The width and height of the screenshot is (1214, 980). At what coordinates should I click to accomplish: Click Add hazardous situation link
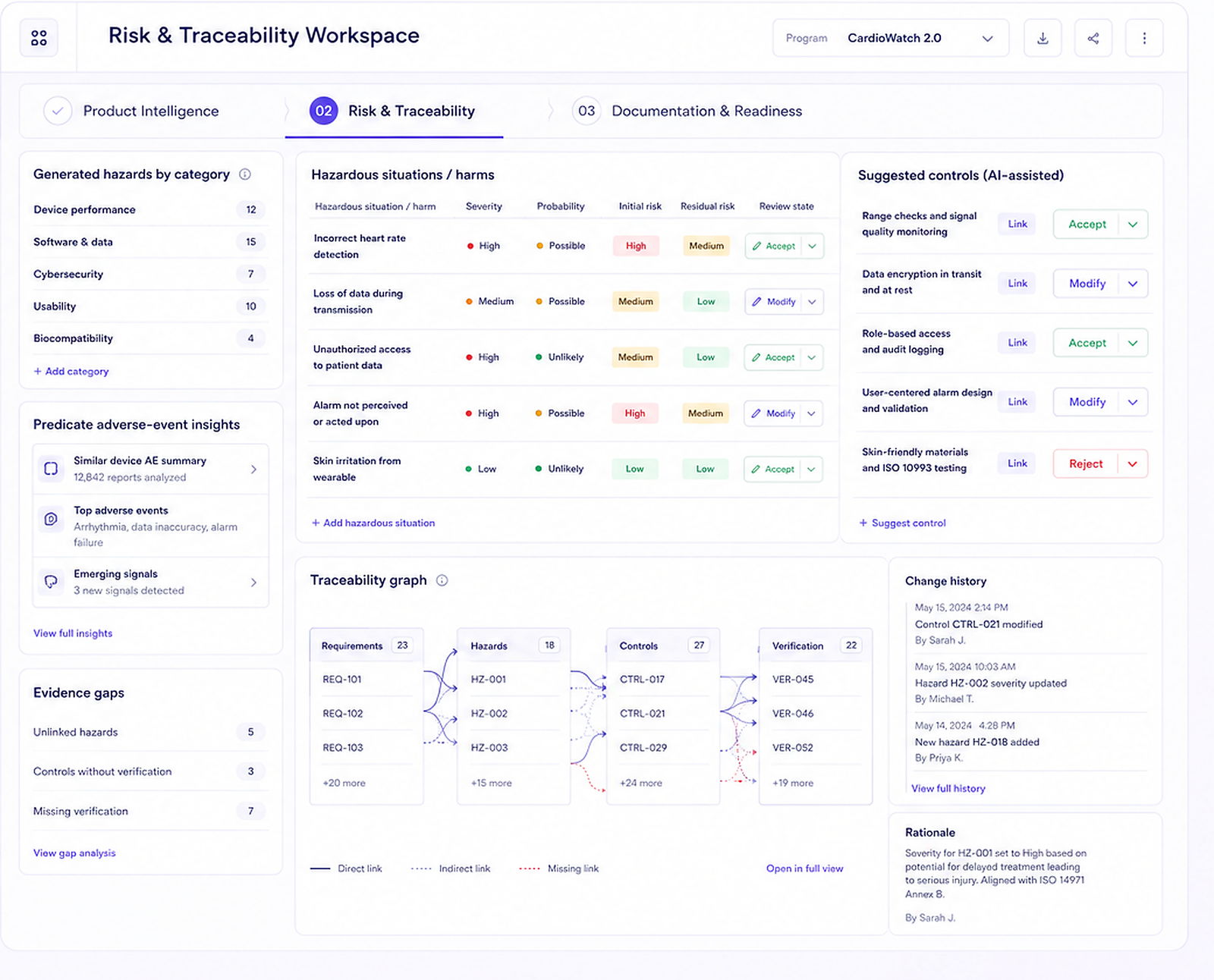(373, 523)
